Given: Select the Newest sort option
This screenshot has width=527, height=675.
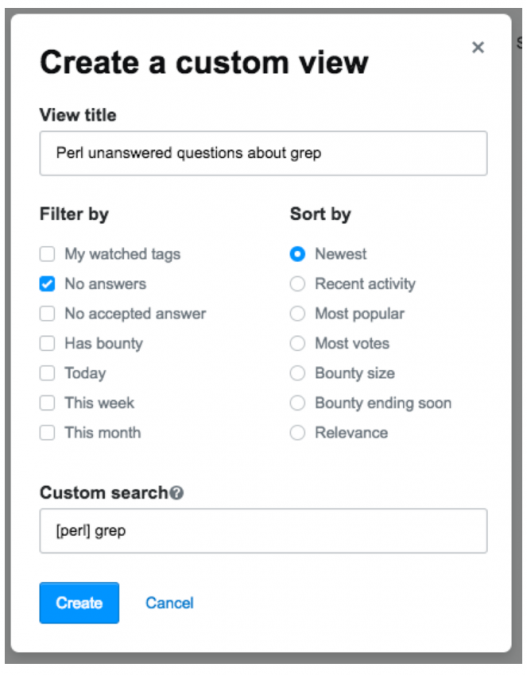Looking at the screenshot, I should coord(298,254).
